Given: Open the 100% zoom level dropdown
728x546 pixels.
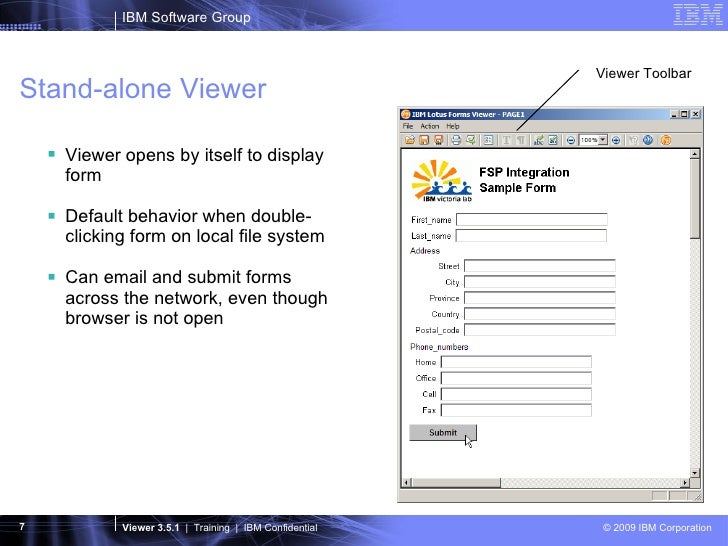Looking at the screenshot, I should [603, 140].
